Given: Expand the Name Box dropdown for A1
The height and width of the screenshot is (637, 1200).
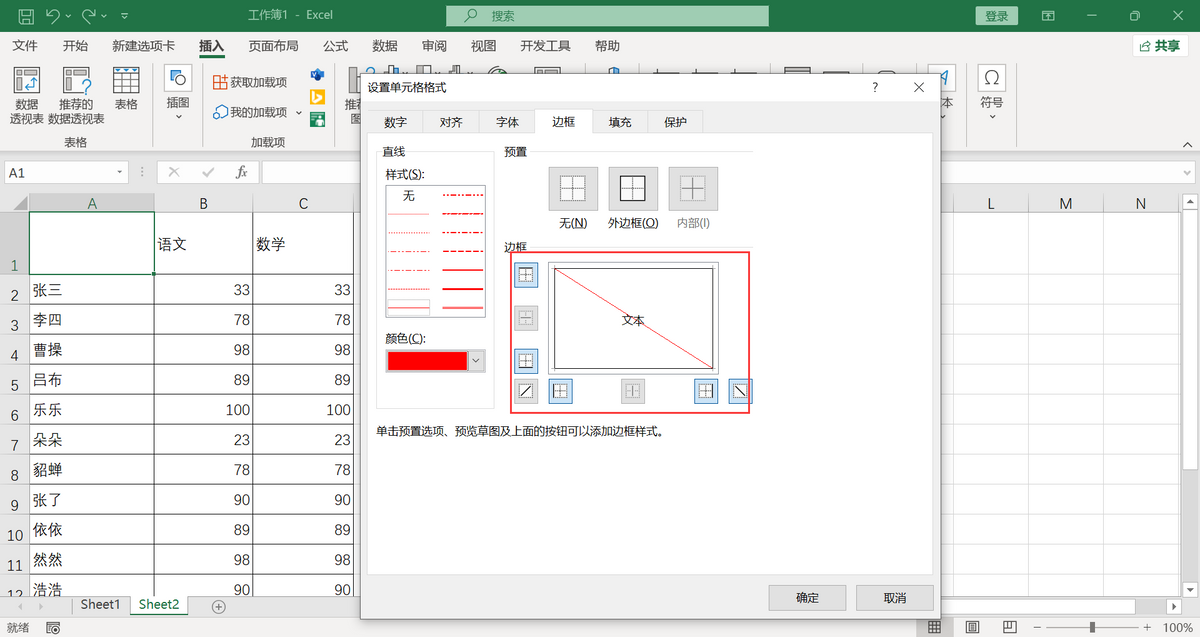Looking at the screenshot, I should 120,172.
